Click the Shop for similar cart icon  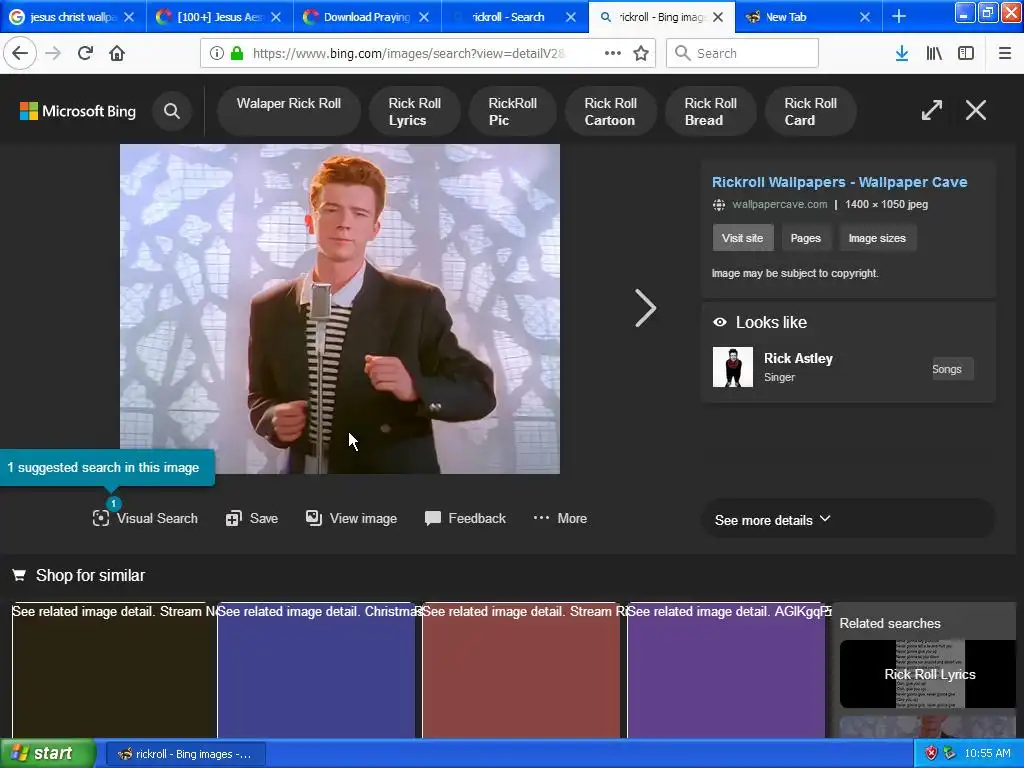[x=19, y=575]
